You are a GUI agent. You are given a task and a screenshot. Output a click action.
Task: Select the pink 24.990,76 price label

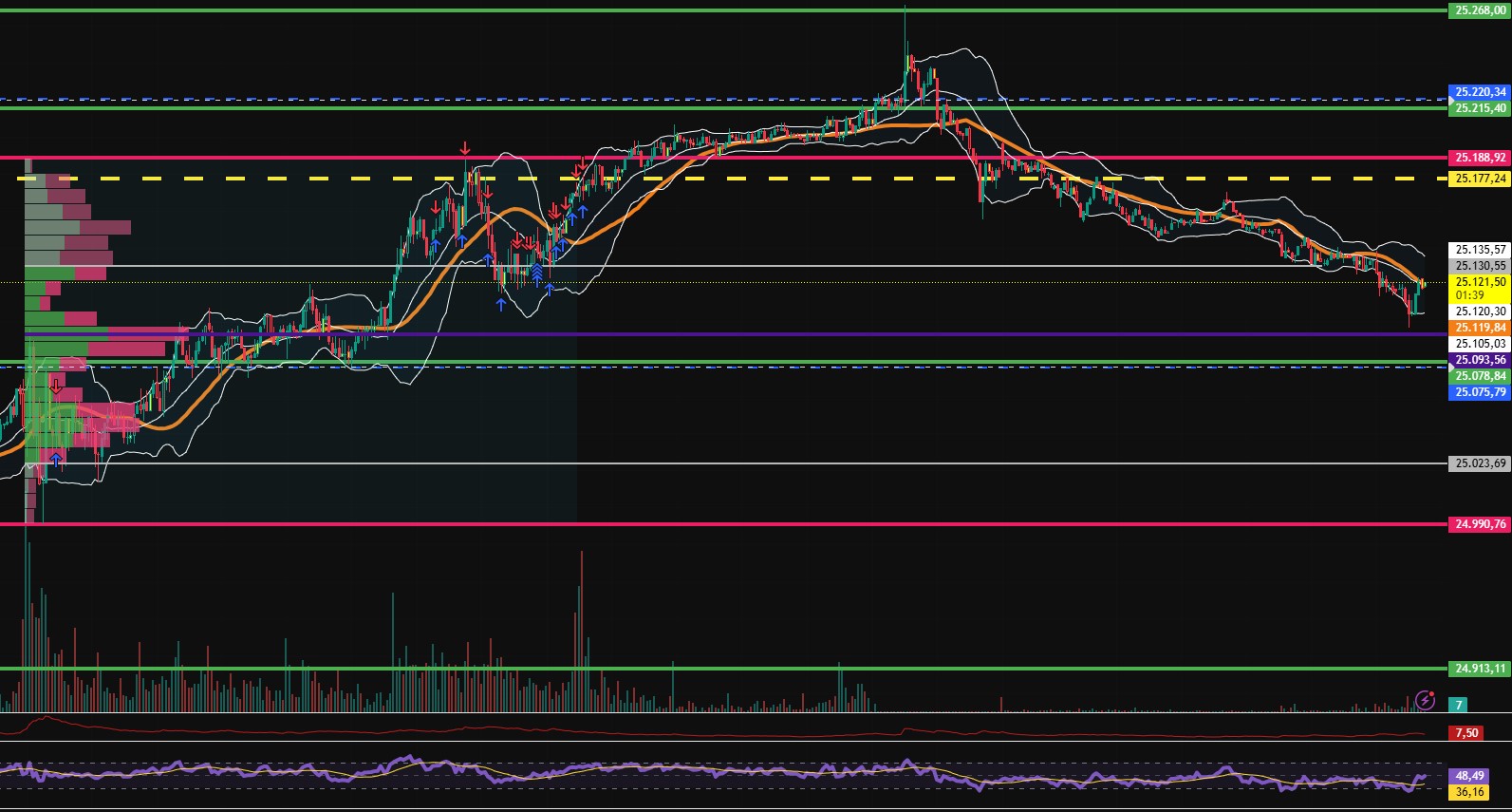1480,524
